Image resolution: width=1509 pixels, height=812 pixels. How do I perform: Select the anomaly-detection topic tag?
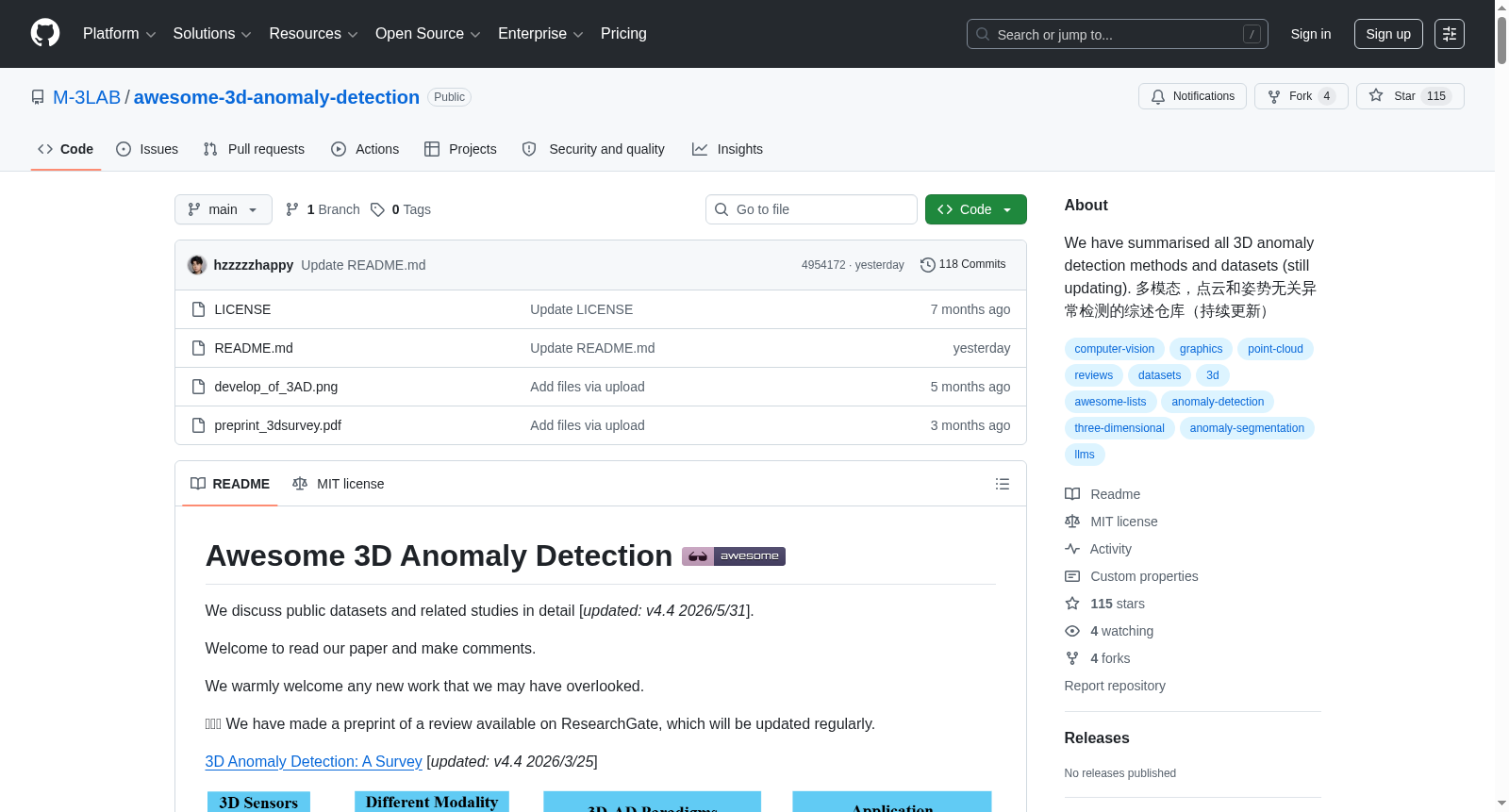[1218, 402]
